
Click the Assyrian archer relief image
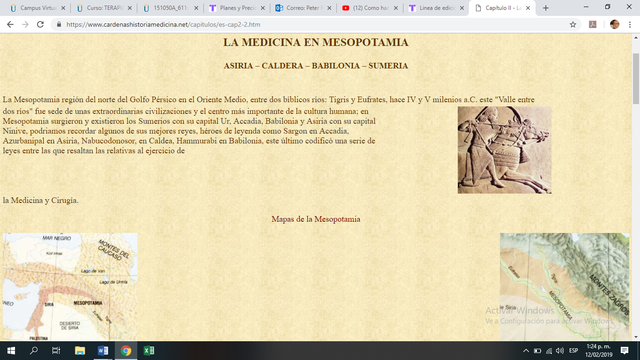(x=504, y=150)
